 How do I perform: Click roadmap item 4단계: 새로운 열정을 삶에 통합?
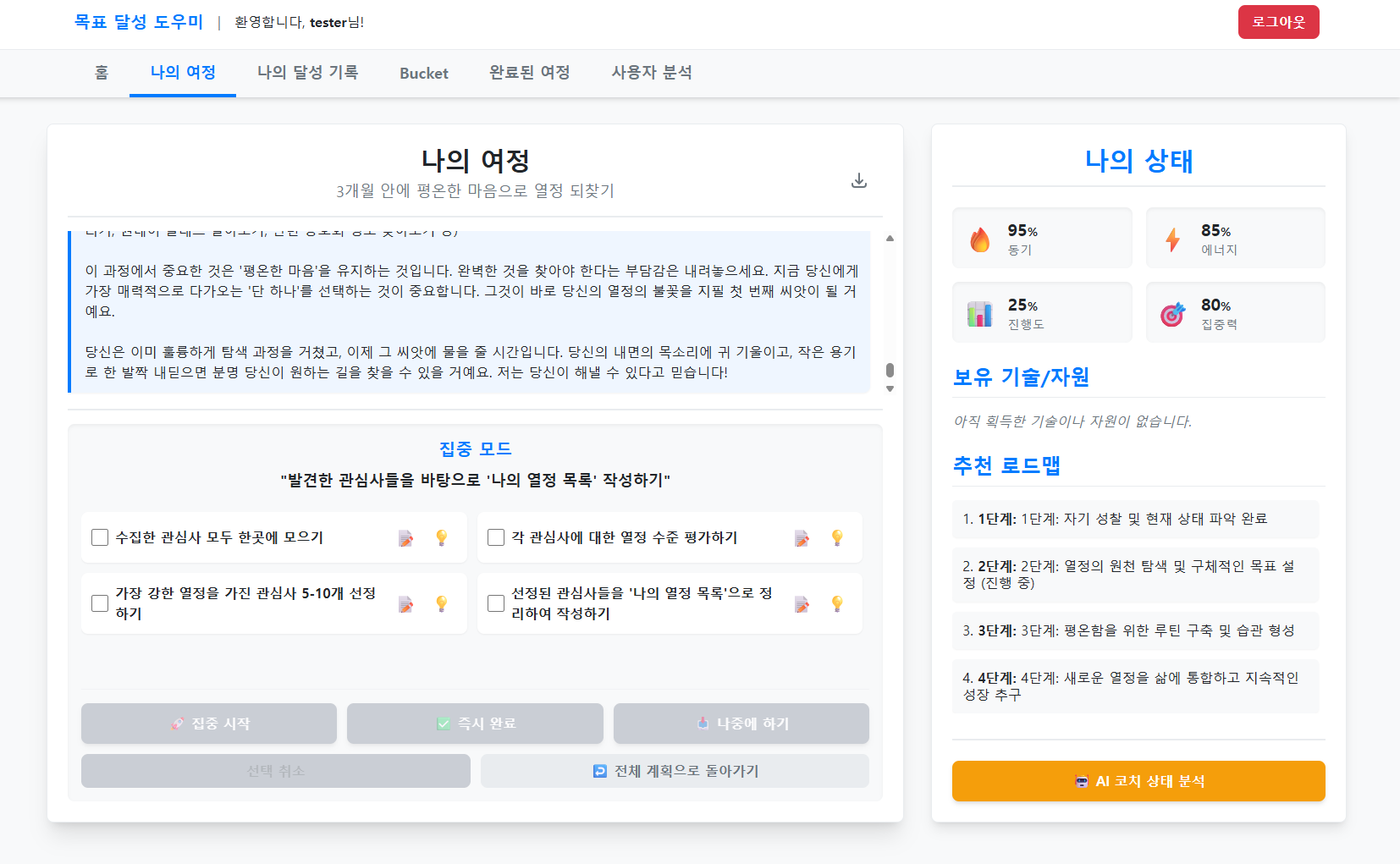[1135, 686]
